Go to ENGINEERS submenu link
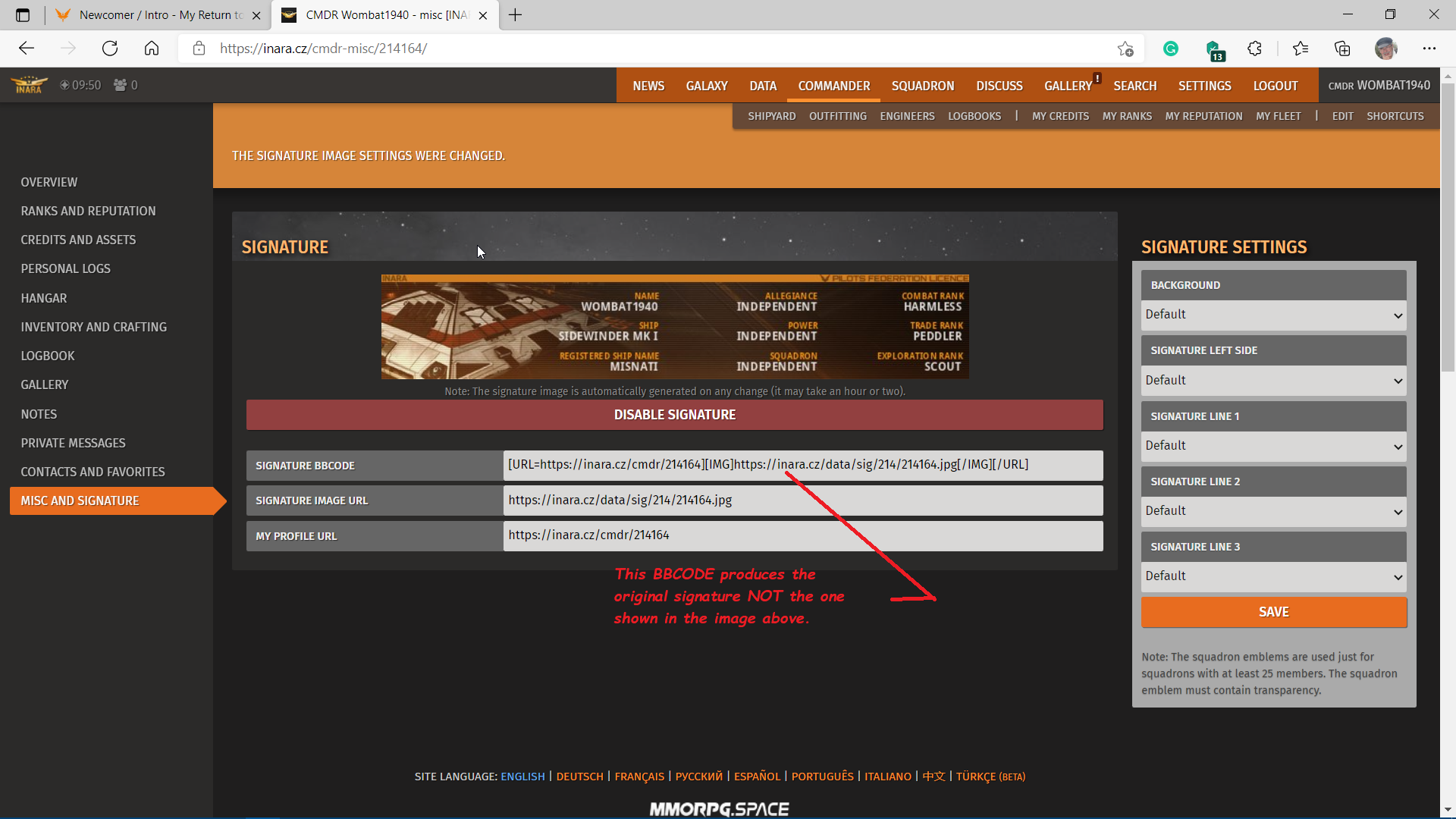Screen dimensions: 1456x819 [x=907, y=116]
